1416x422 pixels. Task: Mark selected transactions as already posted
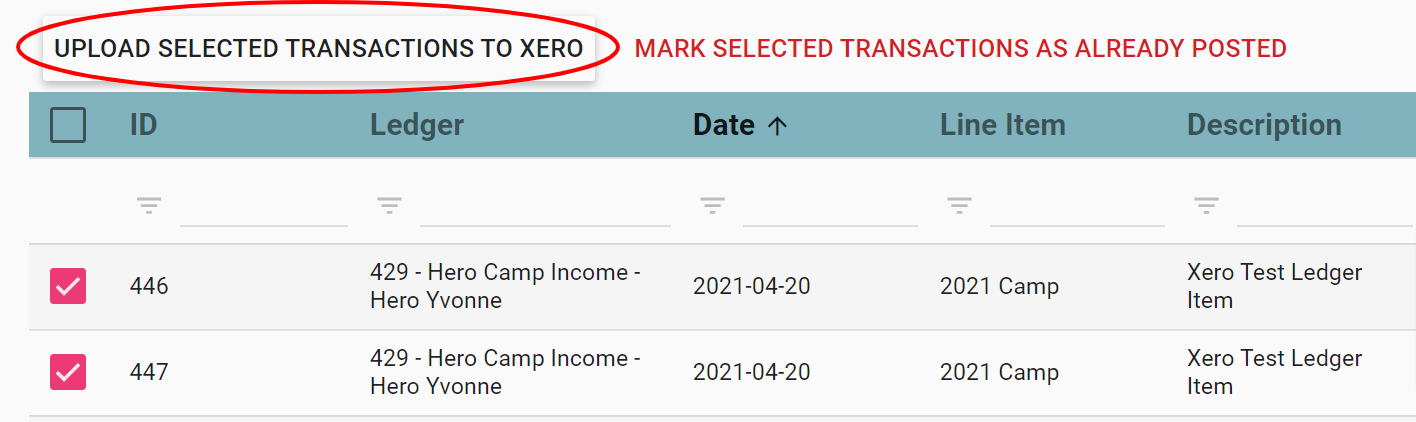[960, 48]
